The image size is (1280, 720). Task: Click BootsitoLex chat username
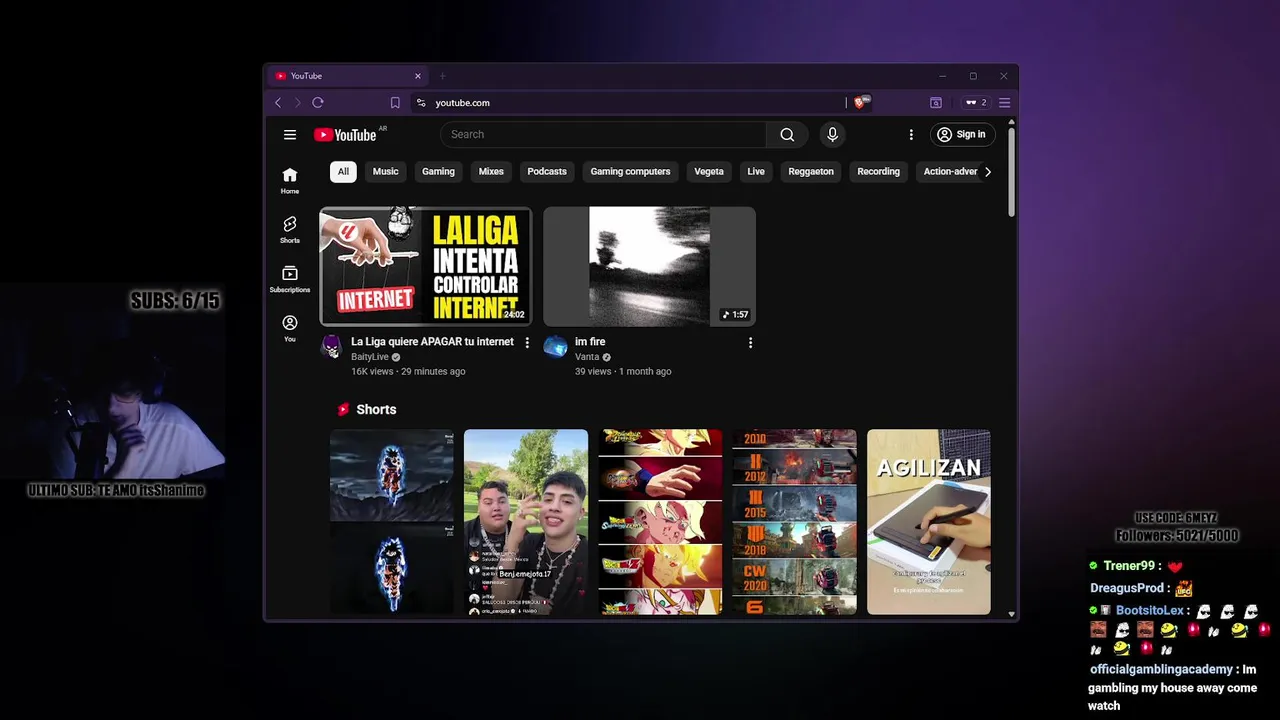pos(1150,610)
